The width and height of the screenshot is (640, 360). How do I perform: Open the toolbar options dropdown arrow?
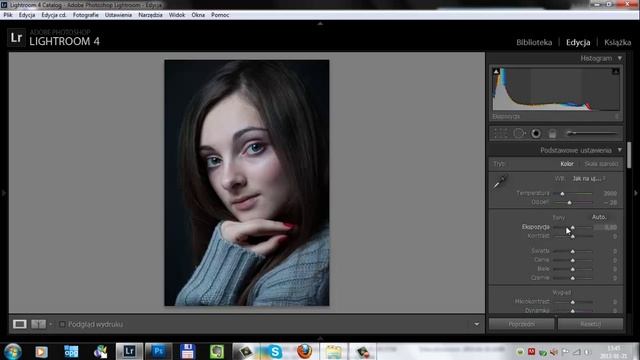(x=476, y=324)
